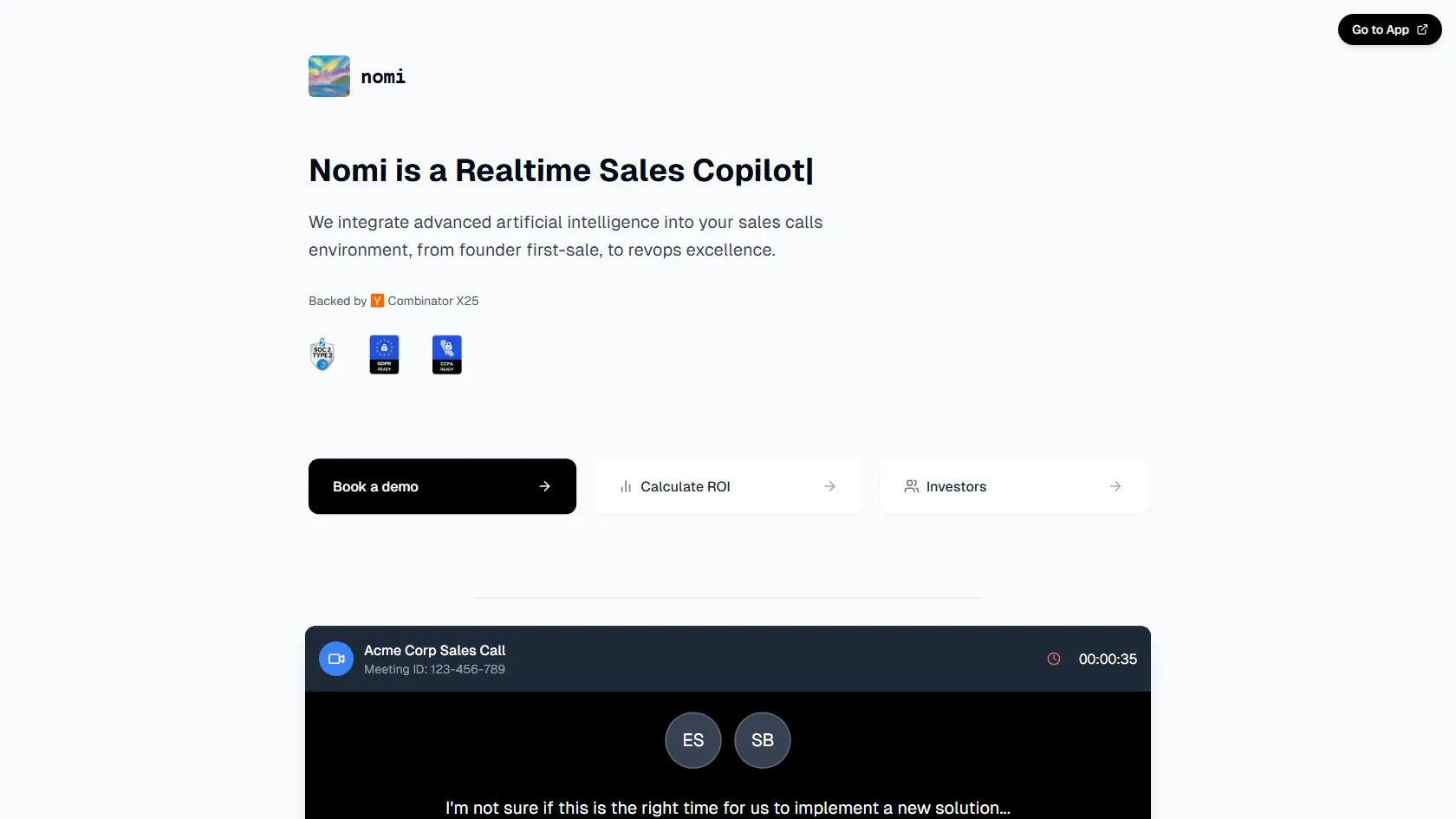This screenshot has height=819, width=1456.
Task: Open the Calculate ROI card
Action: point(727,486)
